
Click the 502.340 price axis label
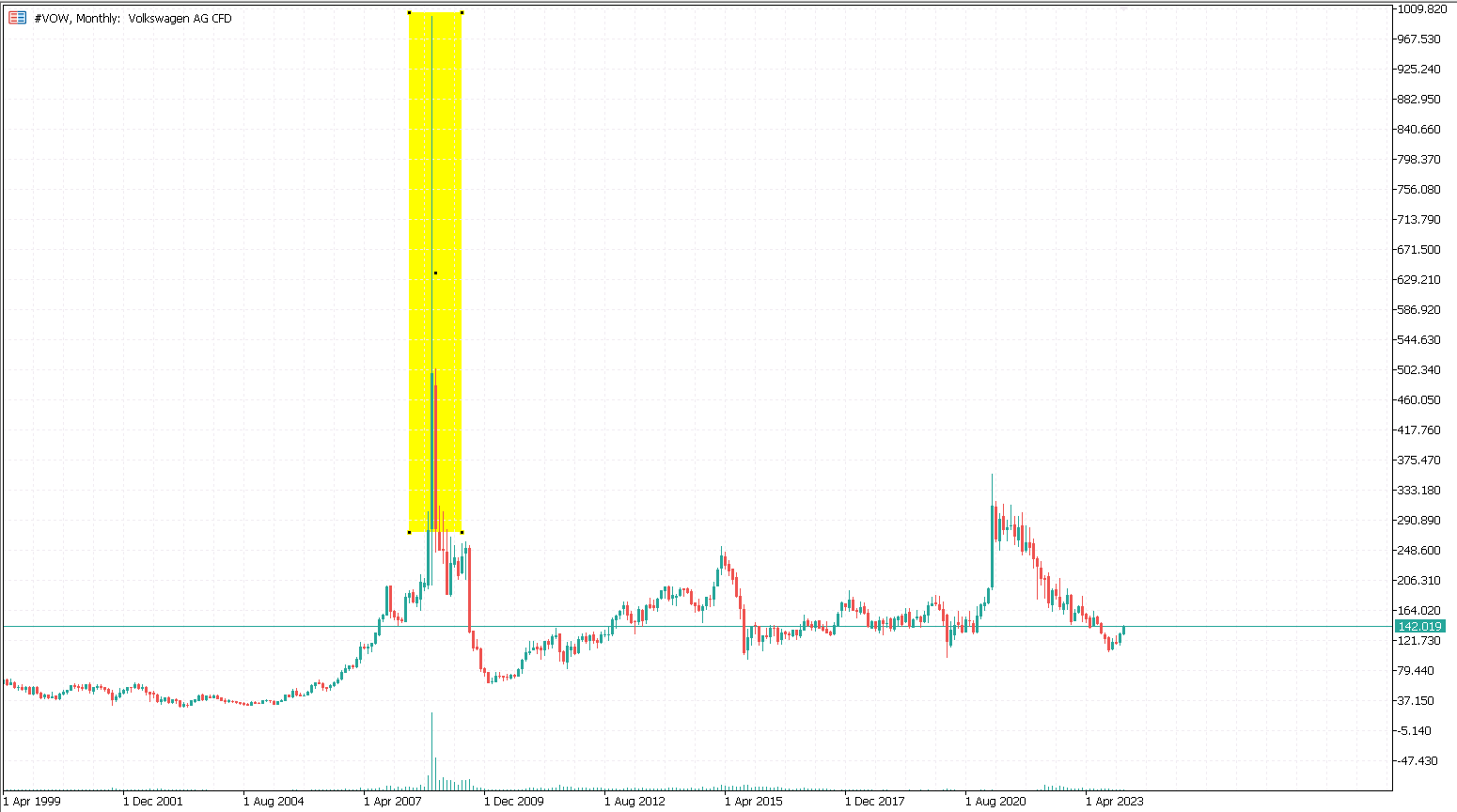pyautogui.click(x=1419, y=370)
